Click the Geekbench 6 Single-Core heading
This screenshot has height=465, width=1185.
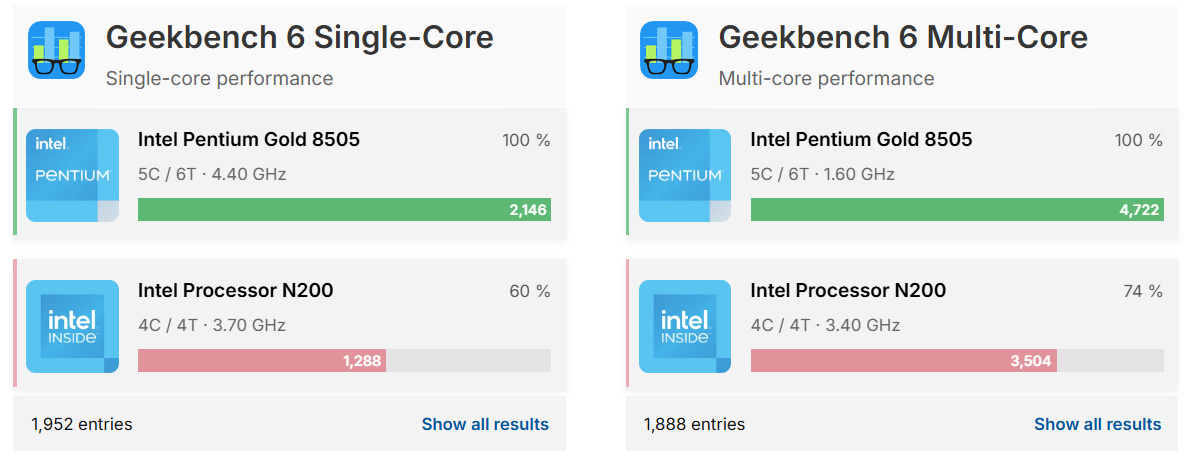pos(299,38)
